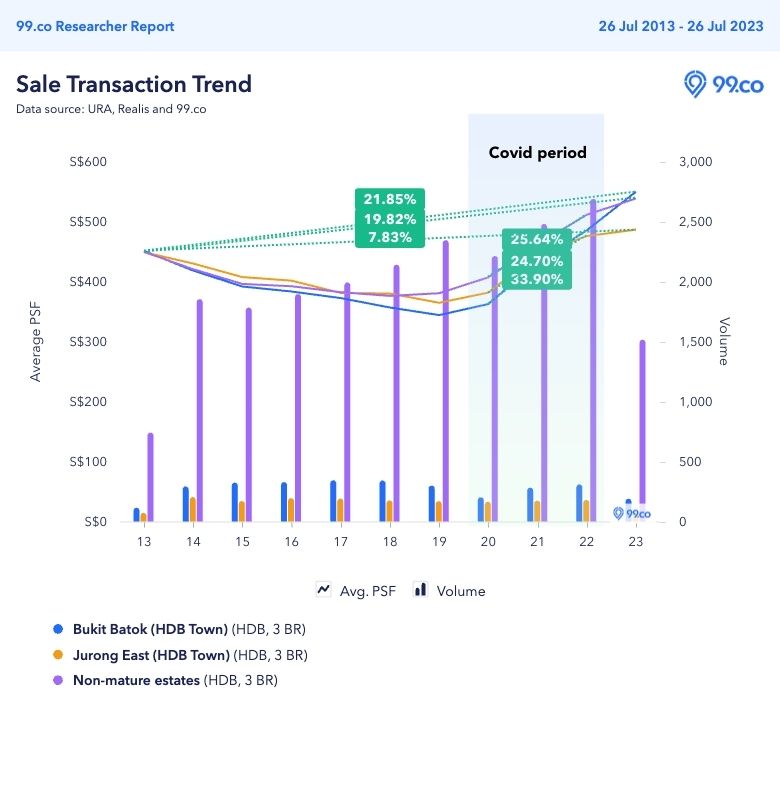The height and width of the screenshot is (800, 780).
Task: Click the rotated Volume axis title
Action: pos(724,341)
